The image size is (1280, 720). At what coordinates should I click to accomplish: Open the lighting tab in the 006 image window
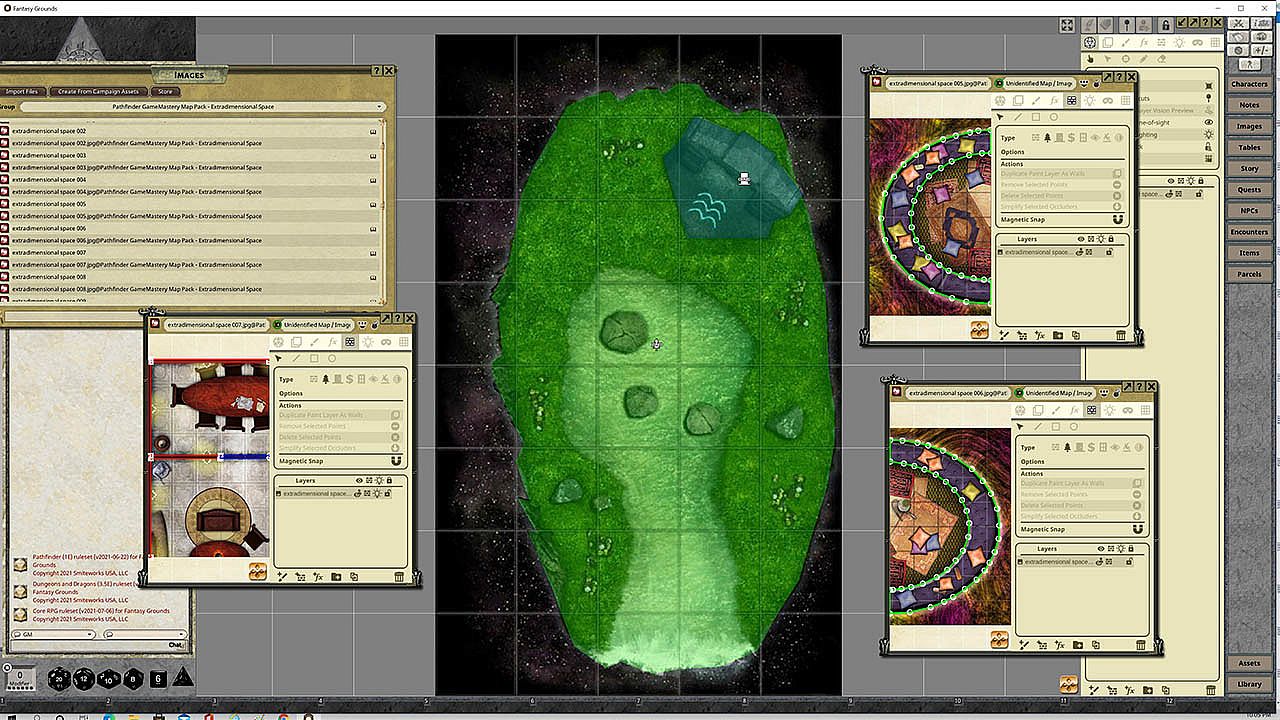click(1110, 410)
